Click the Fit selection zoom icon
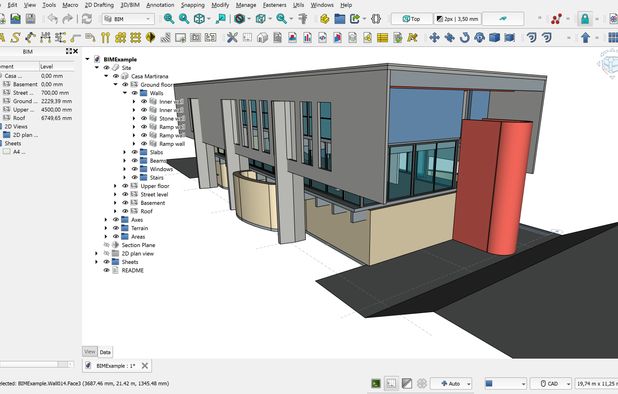618x394 pixels. click(184, 19)
